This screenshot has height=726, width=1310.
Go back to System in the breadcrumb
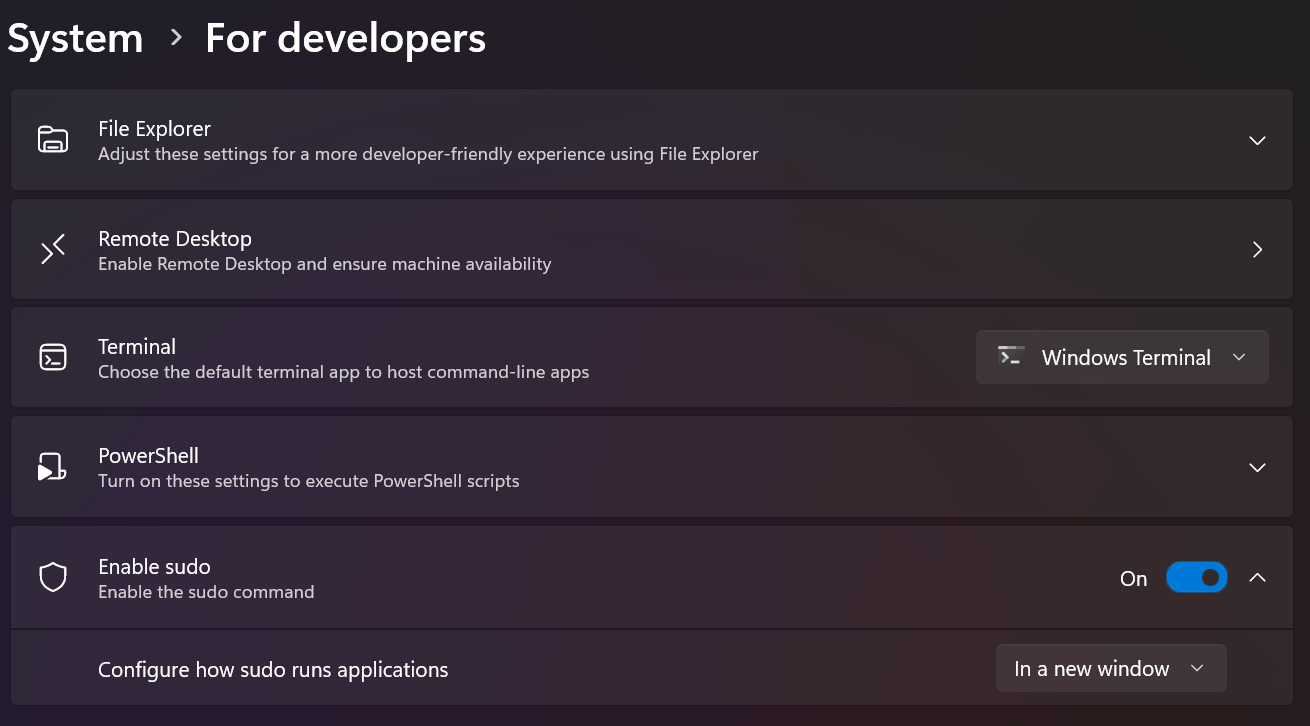75,38
